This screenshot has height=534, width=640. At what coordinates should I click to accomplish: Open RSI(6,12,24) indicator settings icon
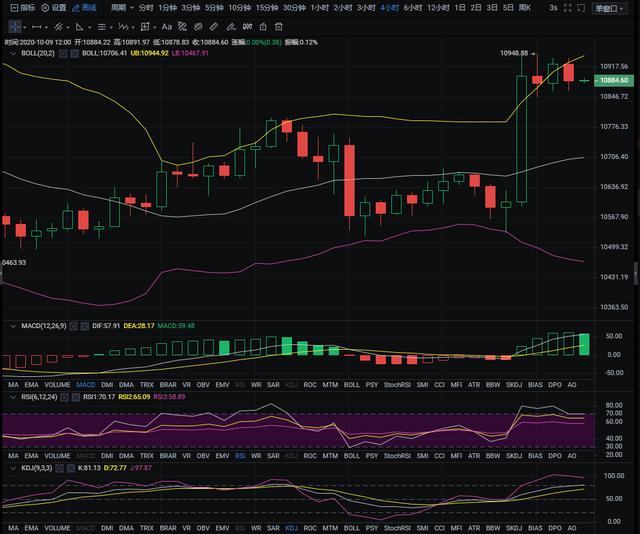click(64, 397)
